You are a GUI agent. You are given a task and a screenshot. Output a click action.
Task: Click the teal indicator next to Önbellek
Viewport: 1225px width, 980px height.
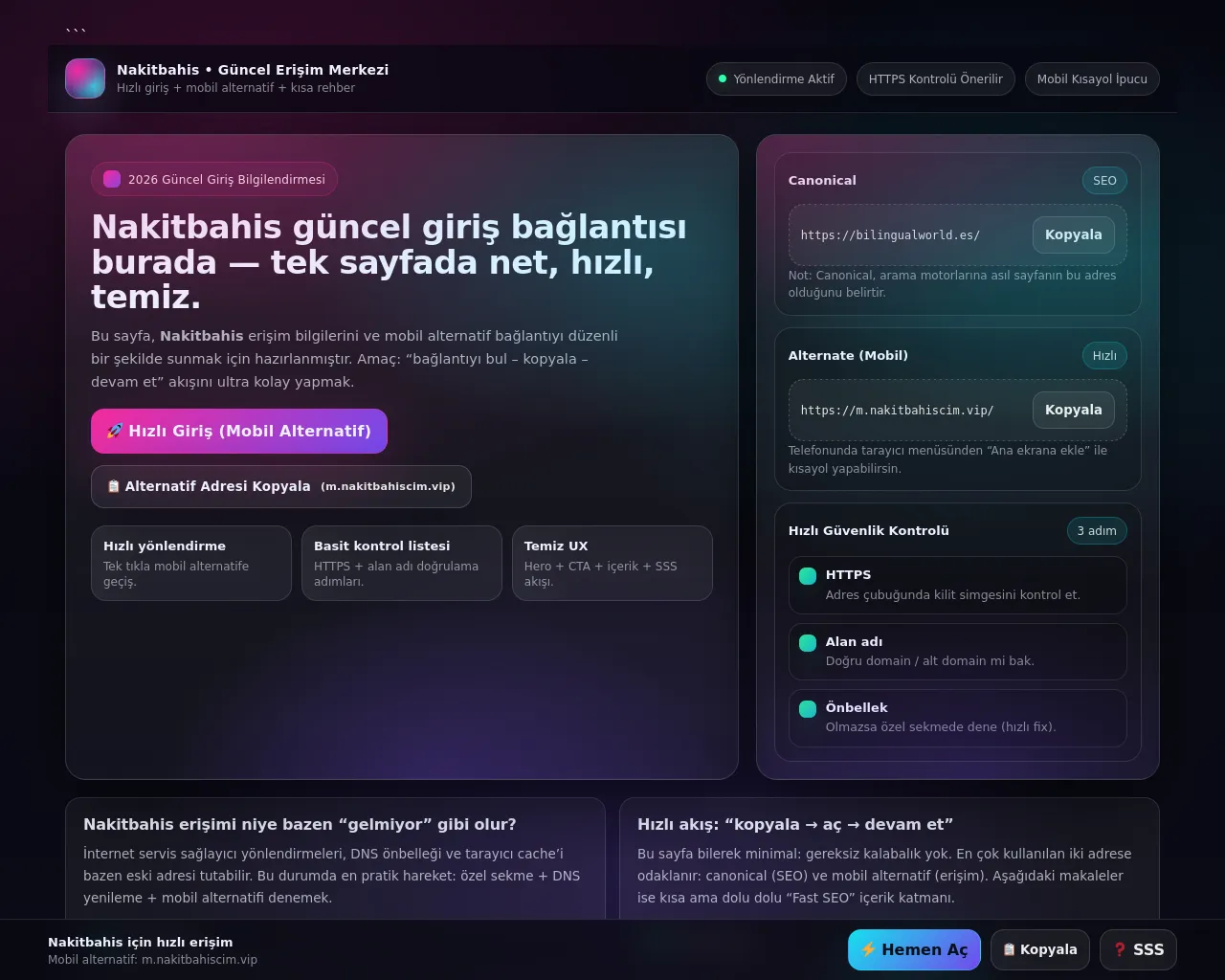coord(808,708)
